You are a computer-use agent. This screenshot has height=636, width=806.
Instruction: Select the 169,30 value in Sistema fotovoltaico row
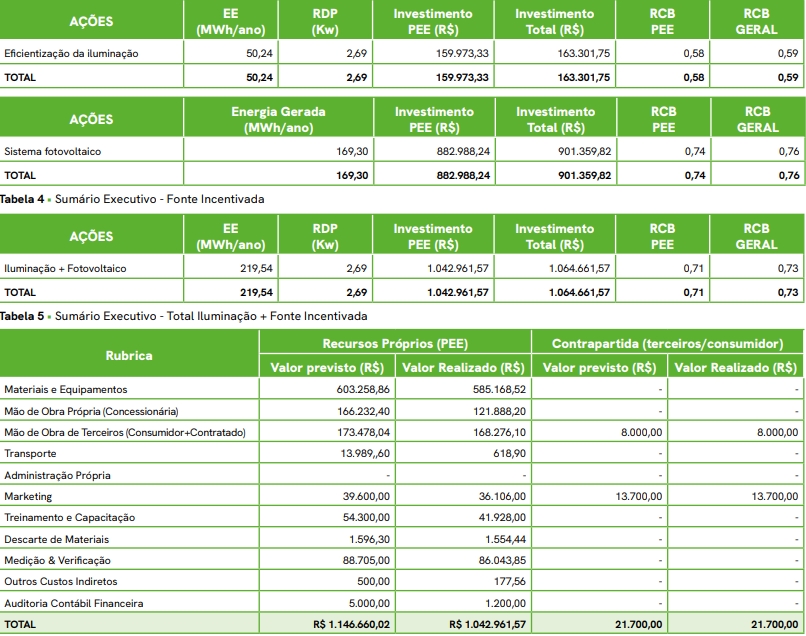352,152
